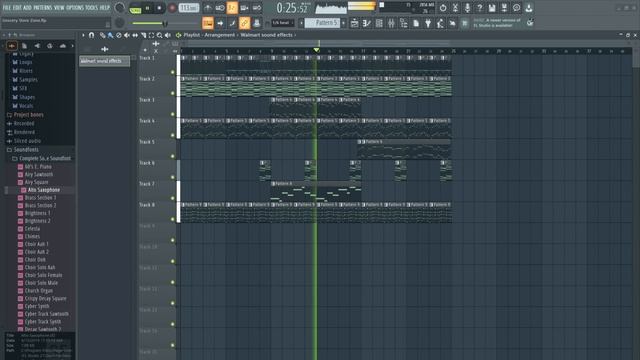
Task: Stop playback with the transport stop button
Action: pyautogui.click(x=159, y=8)
